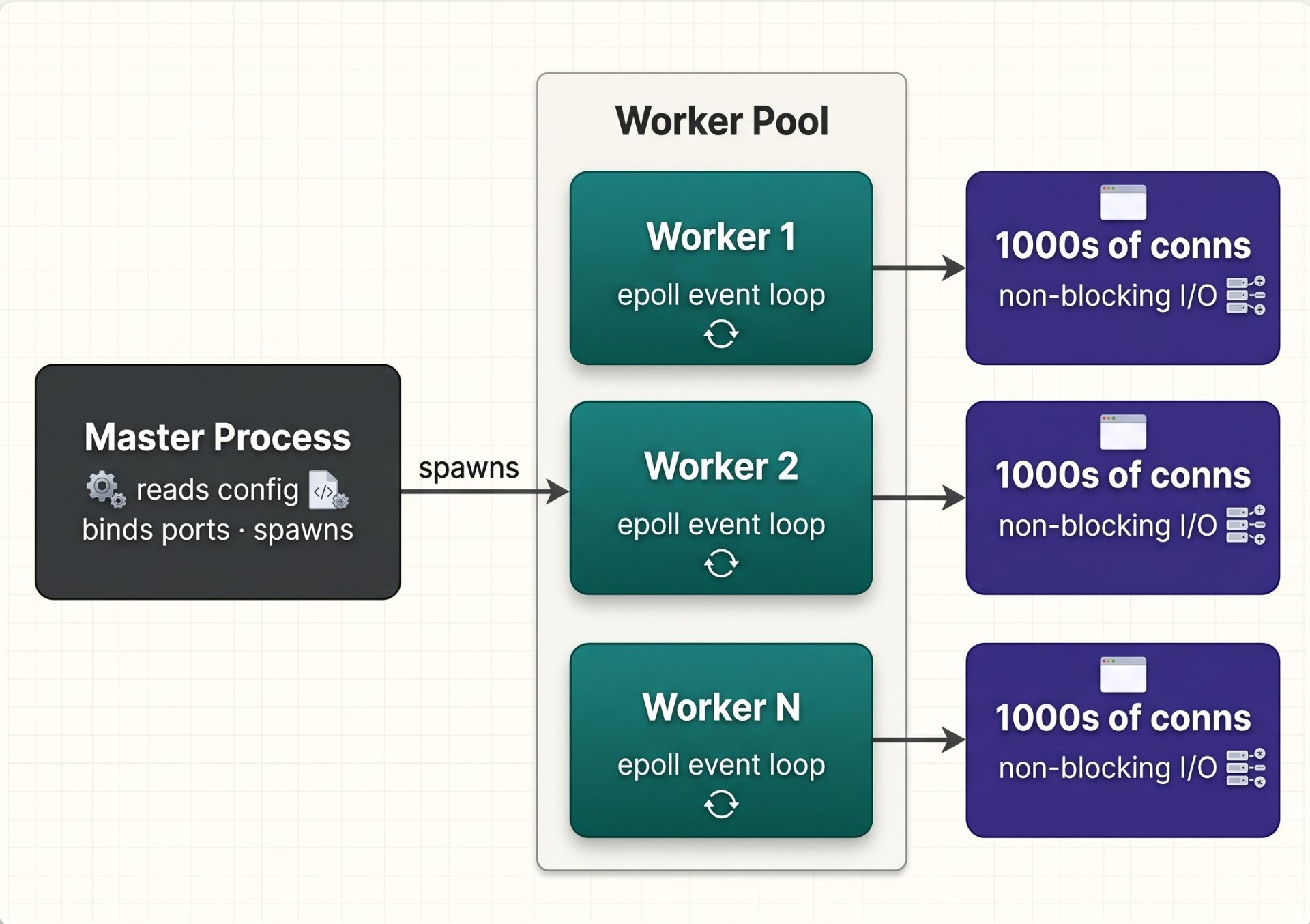Click '1000s of conns' beside Worker 2

(1123, 476)
